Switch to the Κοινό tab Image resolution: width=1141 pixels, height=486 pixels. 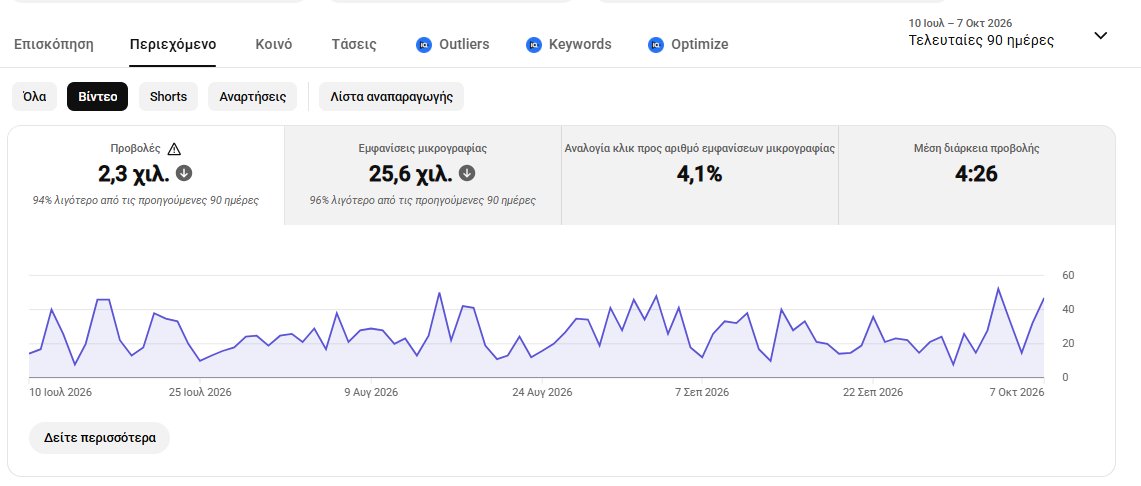pyautogui.click(x=274, y=44)
